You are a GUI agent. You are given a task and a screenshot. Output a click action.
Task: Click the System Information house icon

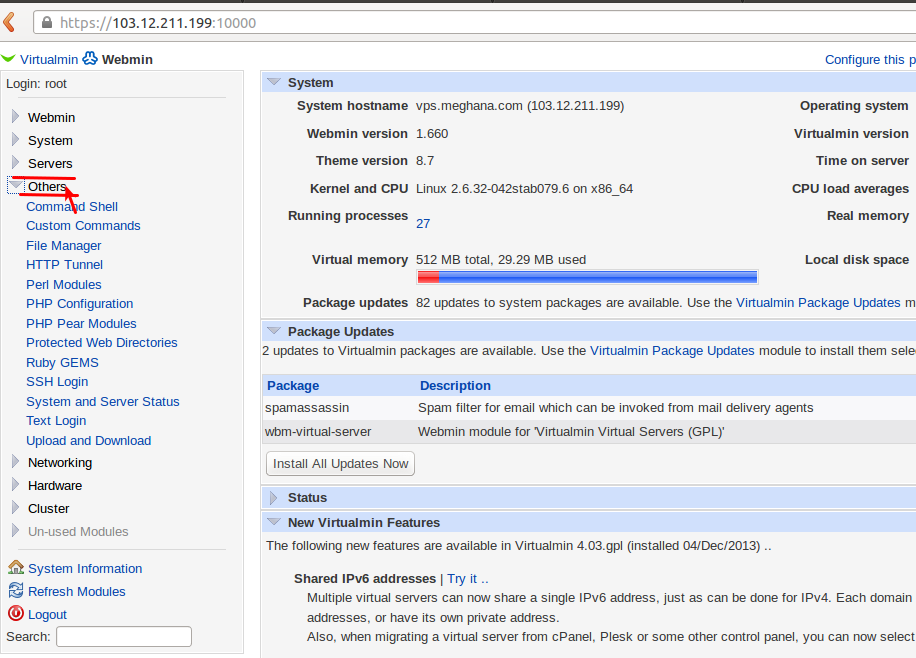point(16,567)
